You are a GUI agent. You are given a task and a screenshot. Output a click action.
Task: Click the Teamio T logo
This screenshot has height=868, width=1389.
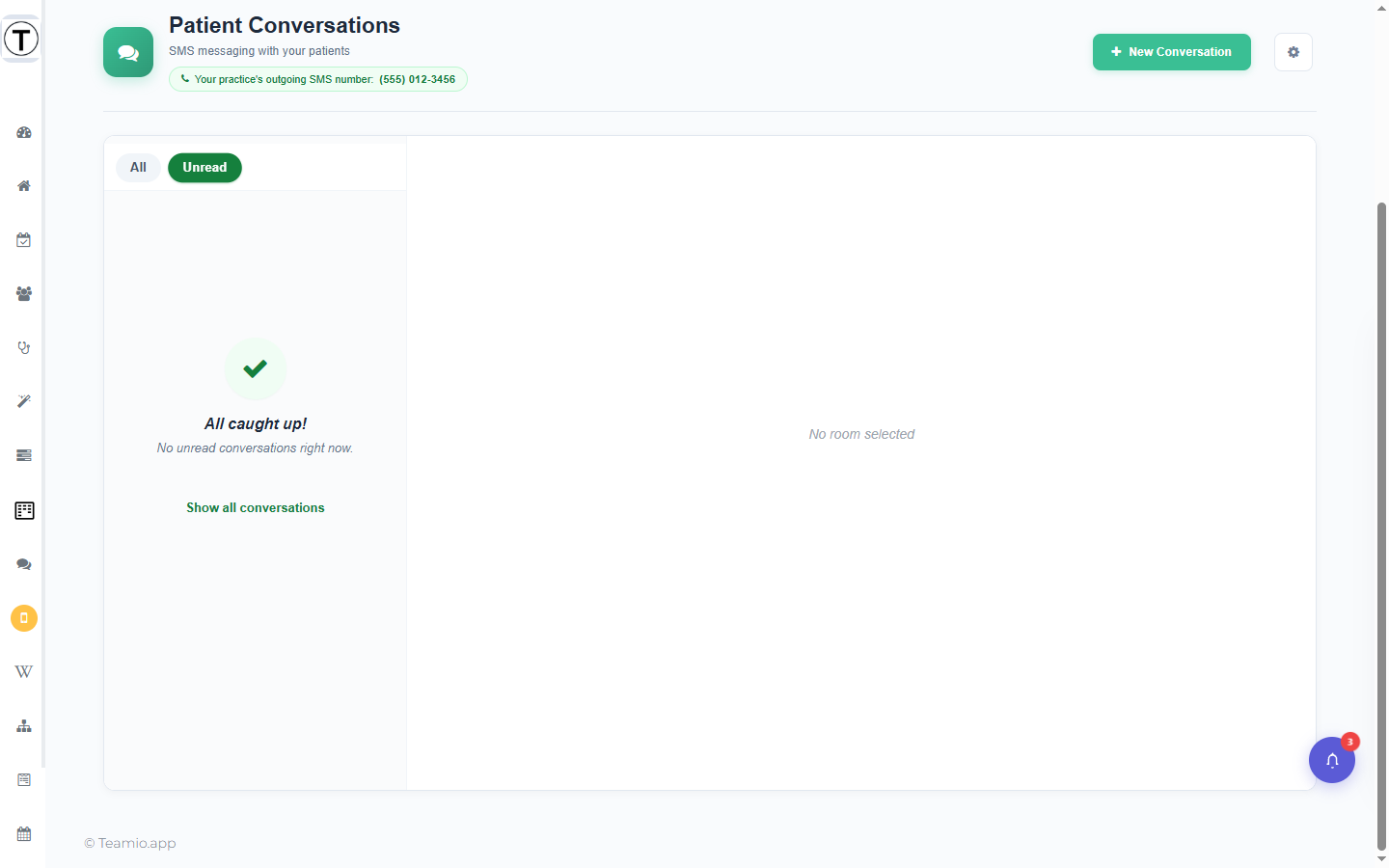[x=21, y=40]
